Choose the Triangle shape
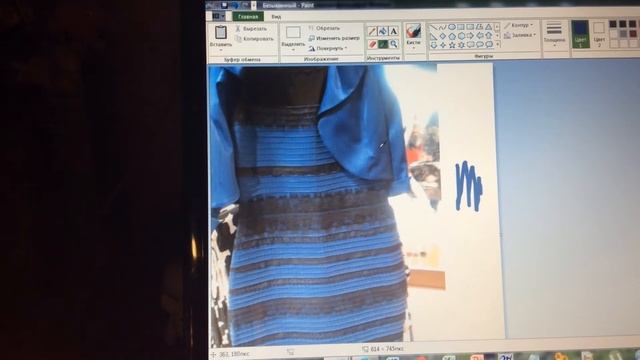The image size is (640, 360). coord(489,27)
